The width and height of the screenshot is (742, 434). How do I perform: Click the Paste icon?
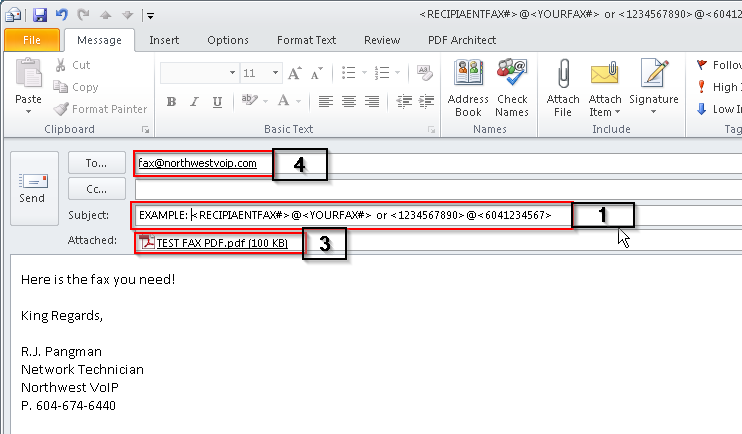(x=28, y=73)
